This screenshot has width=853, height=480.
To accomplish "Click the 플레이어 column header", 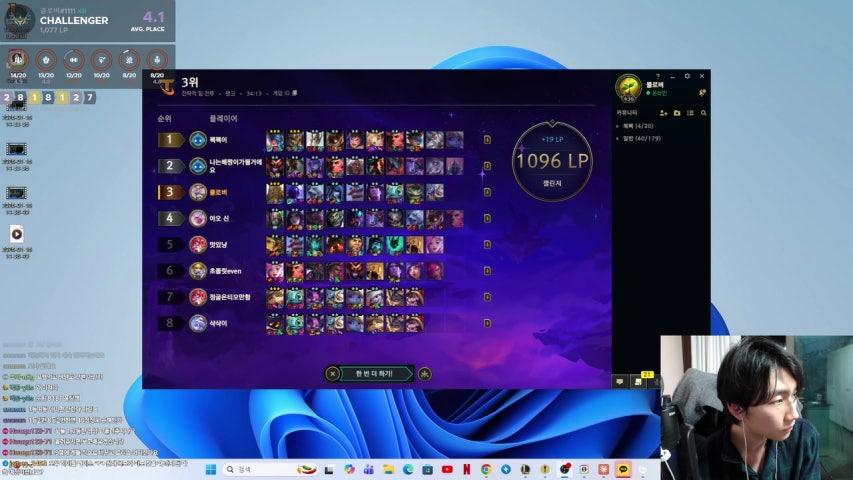I will point(224,119).
